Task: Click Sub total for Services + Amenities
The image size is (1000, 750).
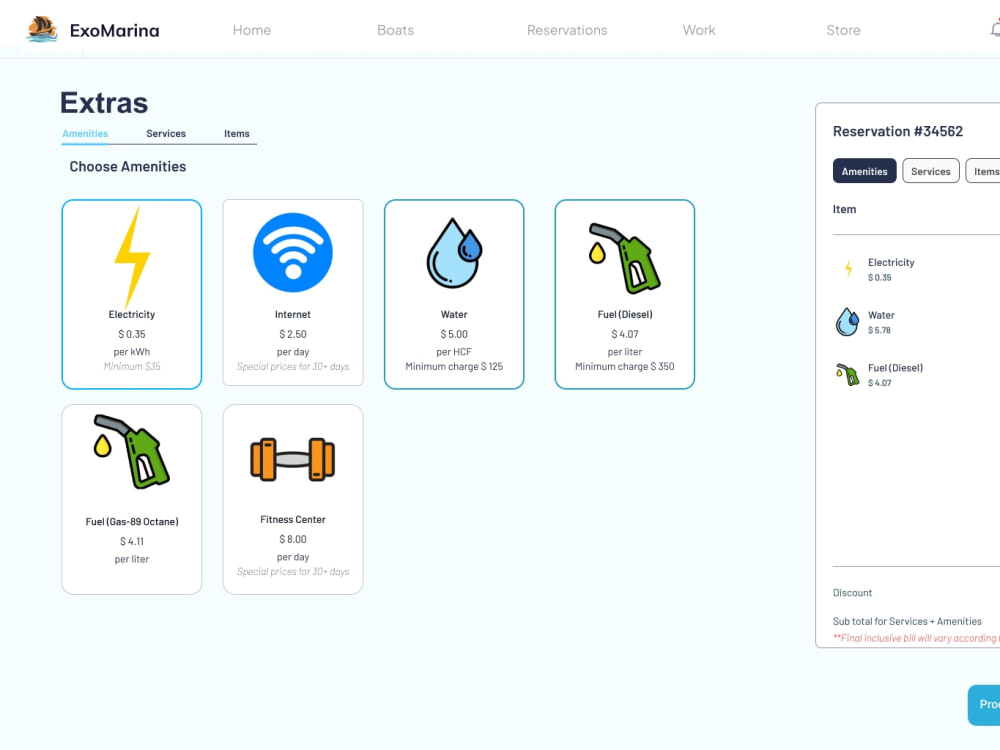Action: 907,621
